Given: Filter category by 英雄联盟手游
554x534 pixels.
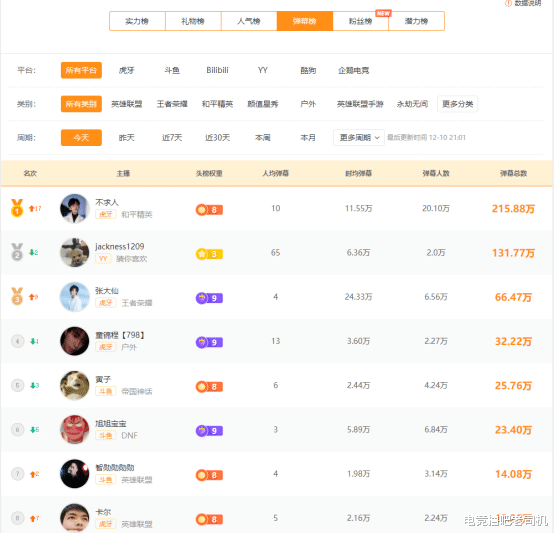Looking at the screenshot, I should click(360, 104).
